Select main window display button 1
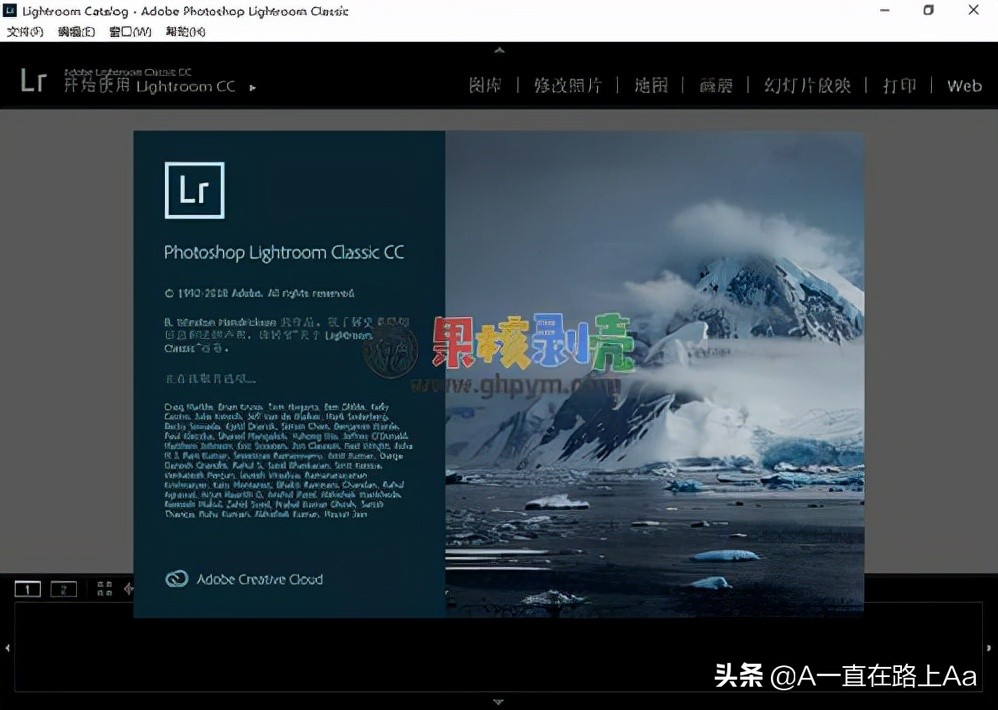The image size is (998, 710). pyautogui.click(x=27, y=589)
